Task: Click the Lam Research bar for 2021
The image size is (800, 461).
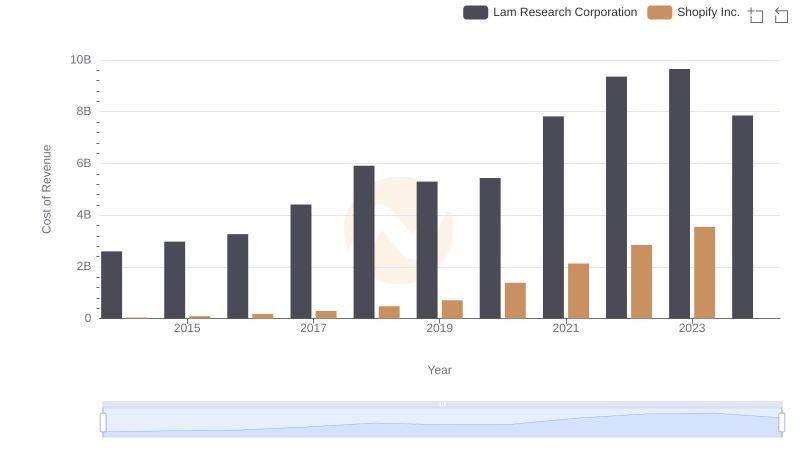Action: 553,218
